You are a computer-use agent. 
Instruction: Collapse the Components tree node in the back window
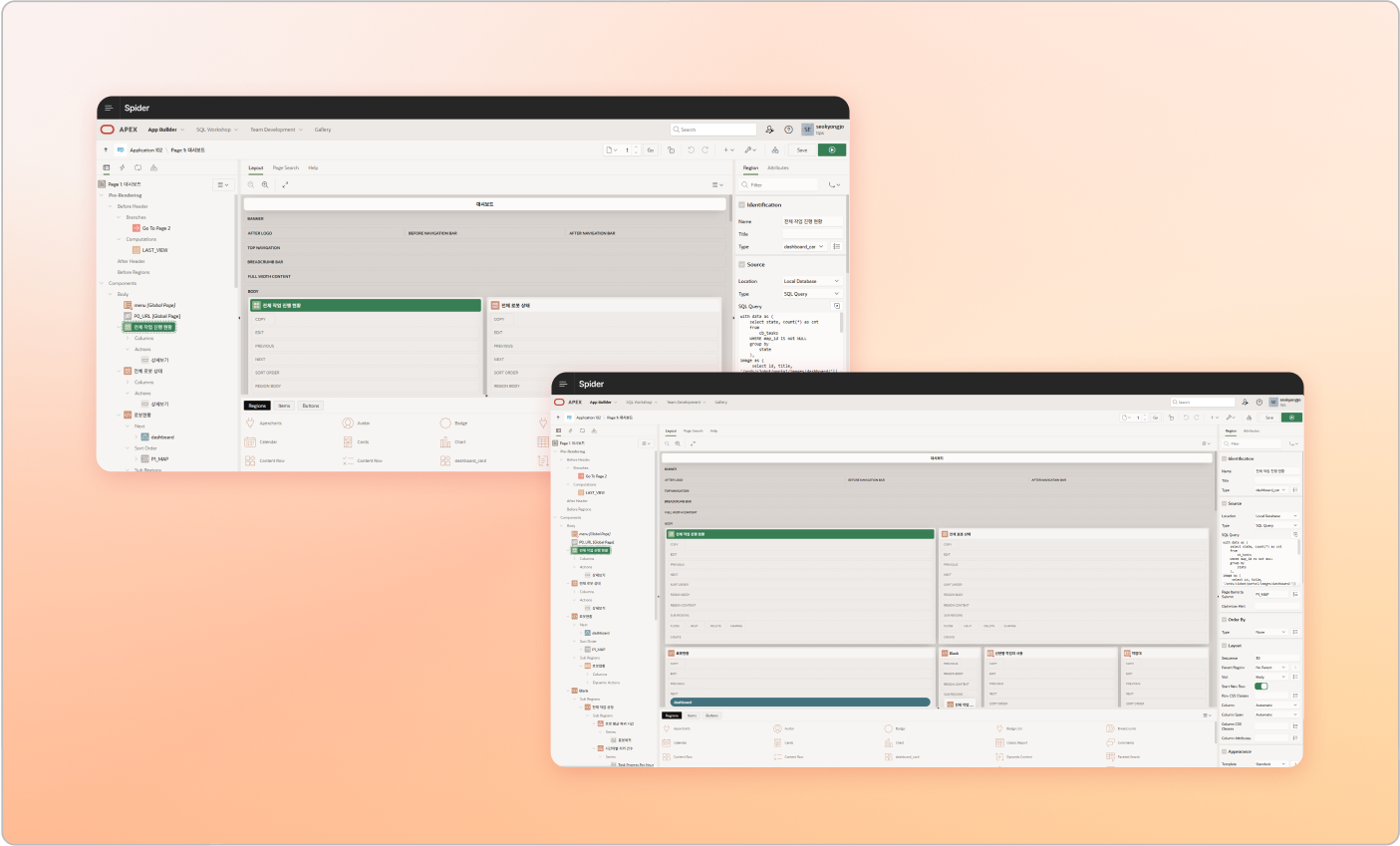tap(103, 283)
